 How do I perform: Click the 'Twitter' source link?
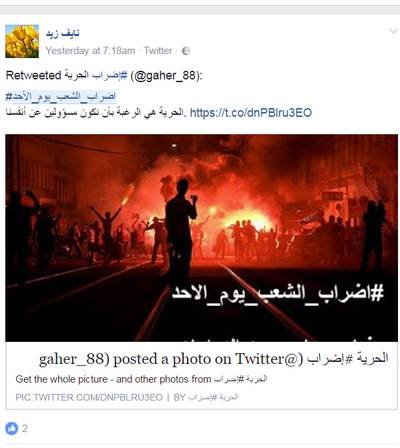tap(158, 51)
